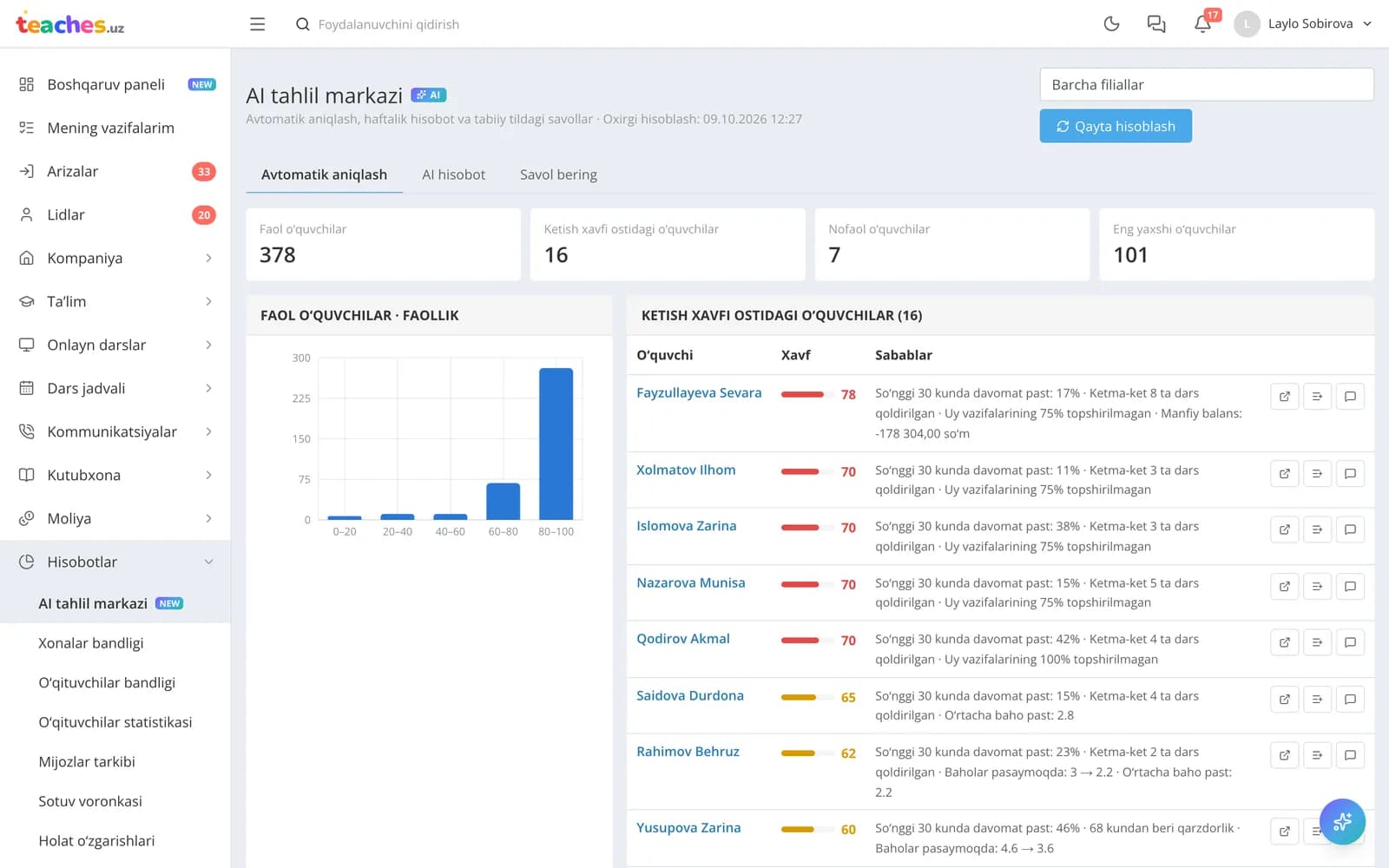Expand the Kutubxona sidebar section

click(115, 475)
